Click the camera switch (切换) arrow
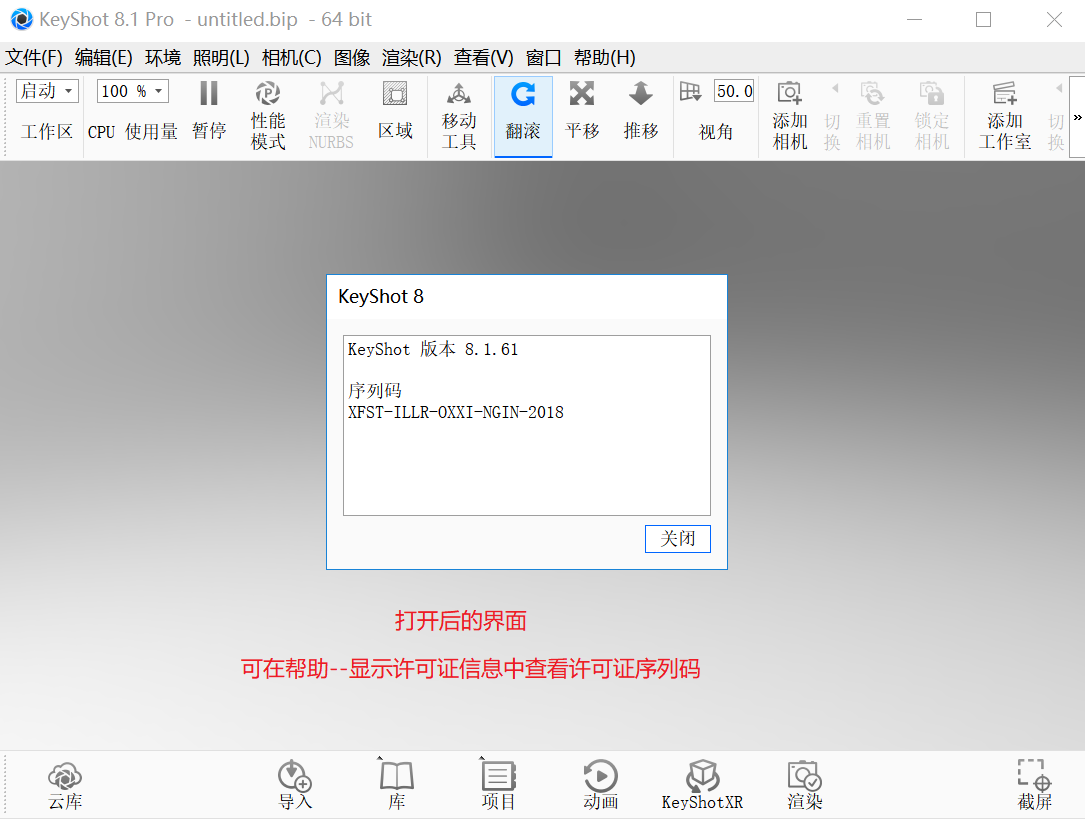1085x819 pixels. (835, 89)
